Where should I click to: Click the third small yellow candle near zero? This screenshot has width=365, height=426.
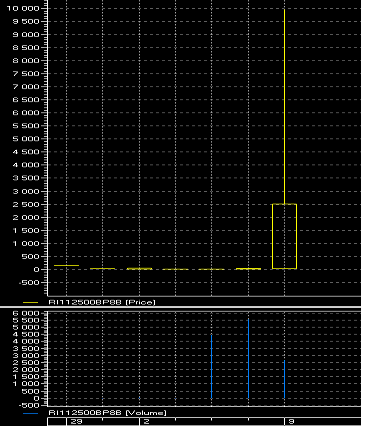(139, 269)
